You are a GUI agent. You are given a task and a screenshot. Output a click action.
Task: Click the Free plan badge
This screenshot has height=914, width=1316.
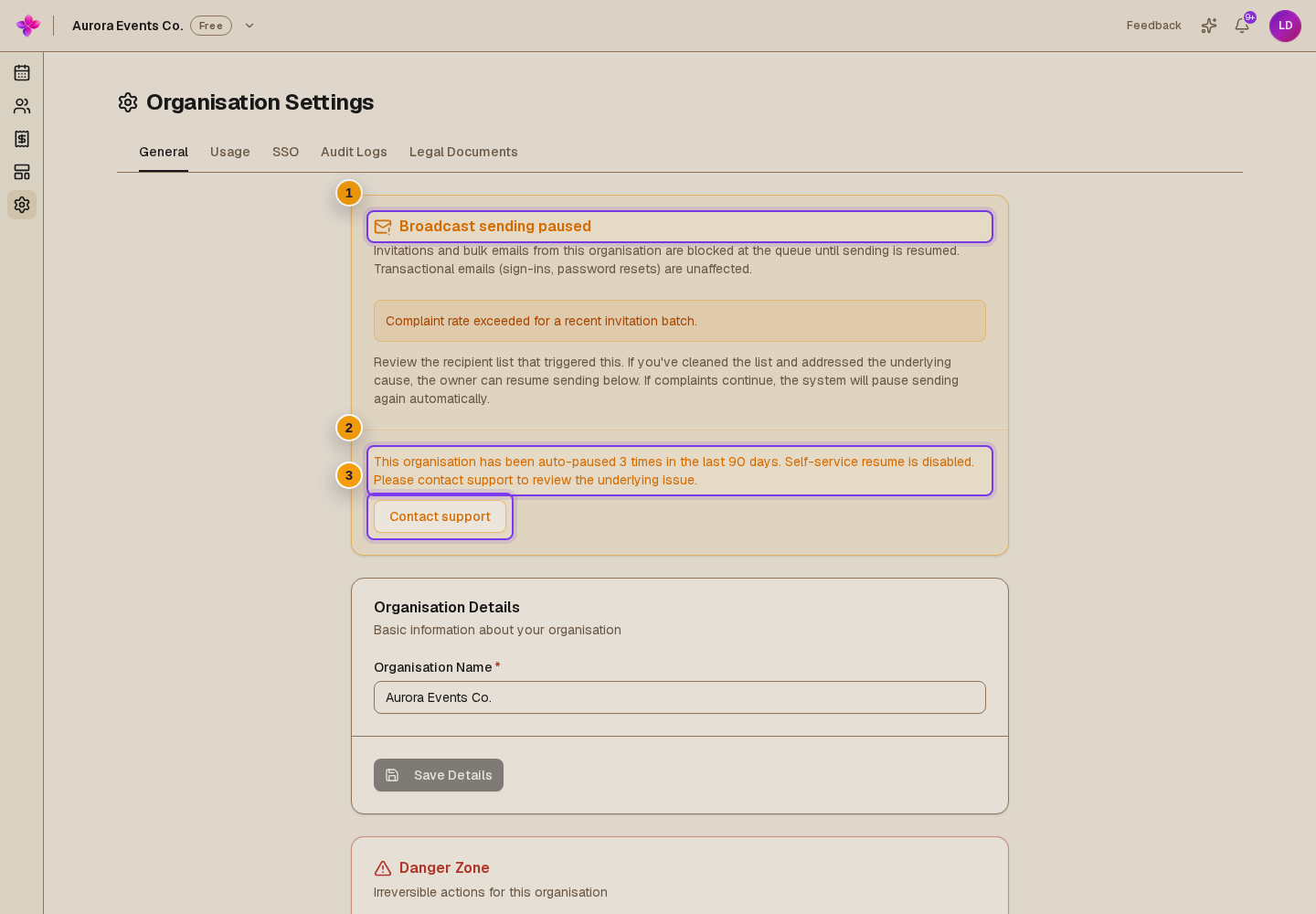coord(211,26)
